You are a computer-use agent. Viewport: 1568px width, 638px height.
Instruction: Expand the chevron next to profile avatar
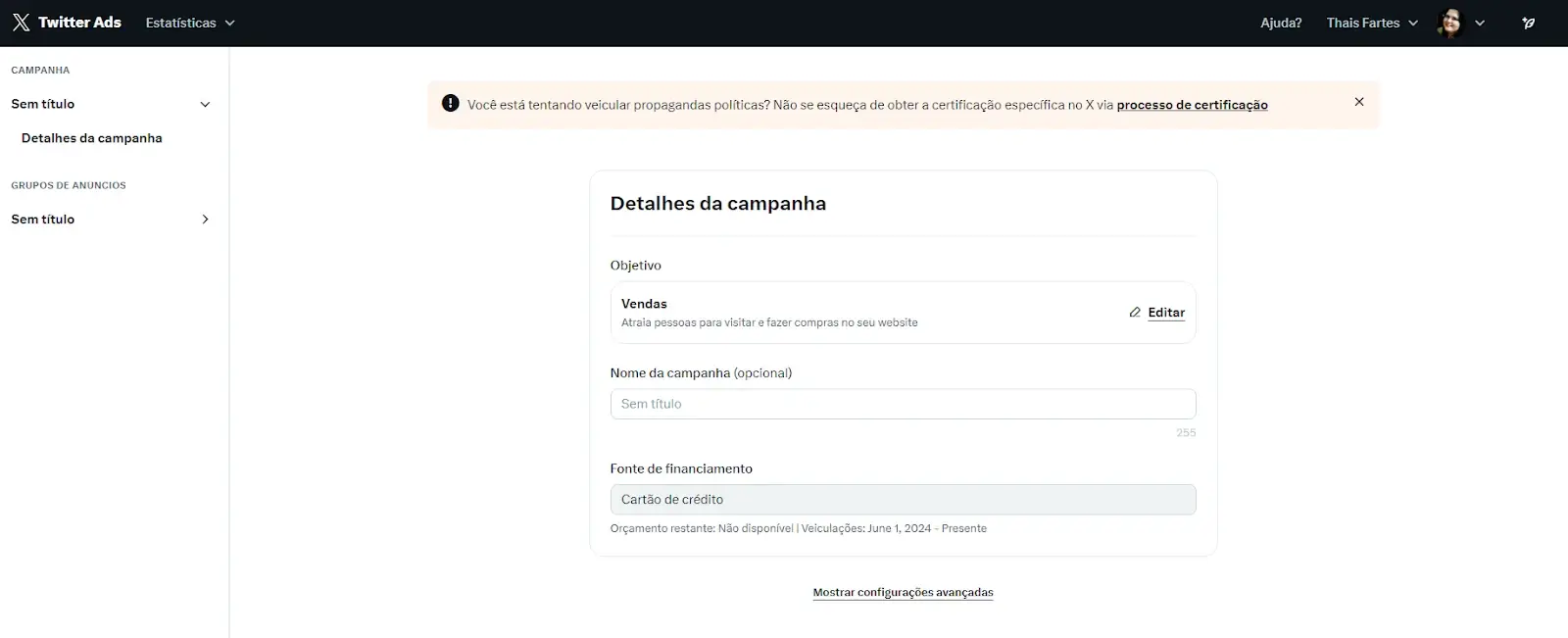(1480, 23)
